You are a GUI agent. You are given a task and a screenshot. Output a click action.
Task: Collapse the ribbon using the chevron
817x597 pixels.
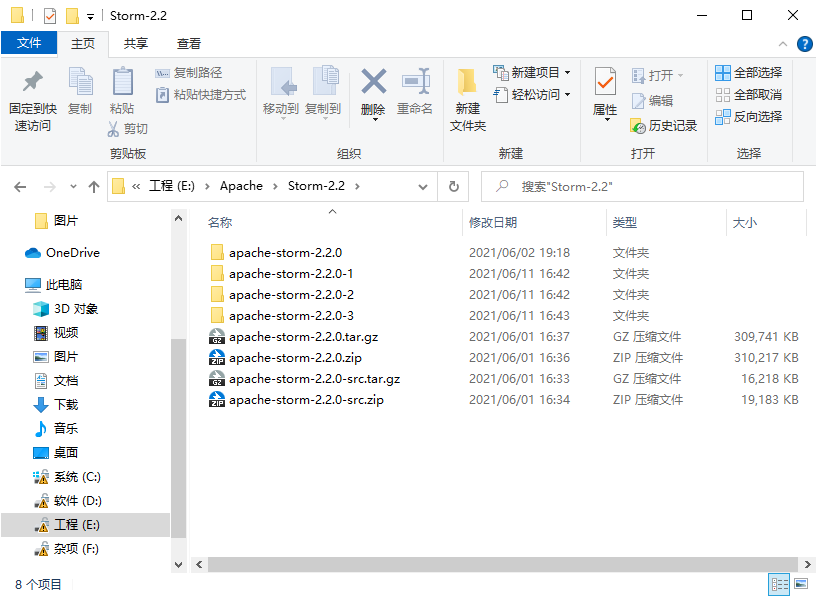click(x=784, y=44)
